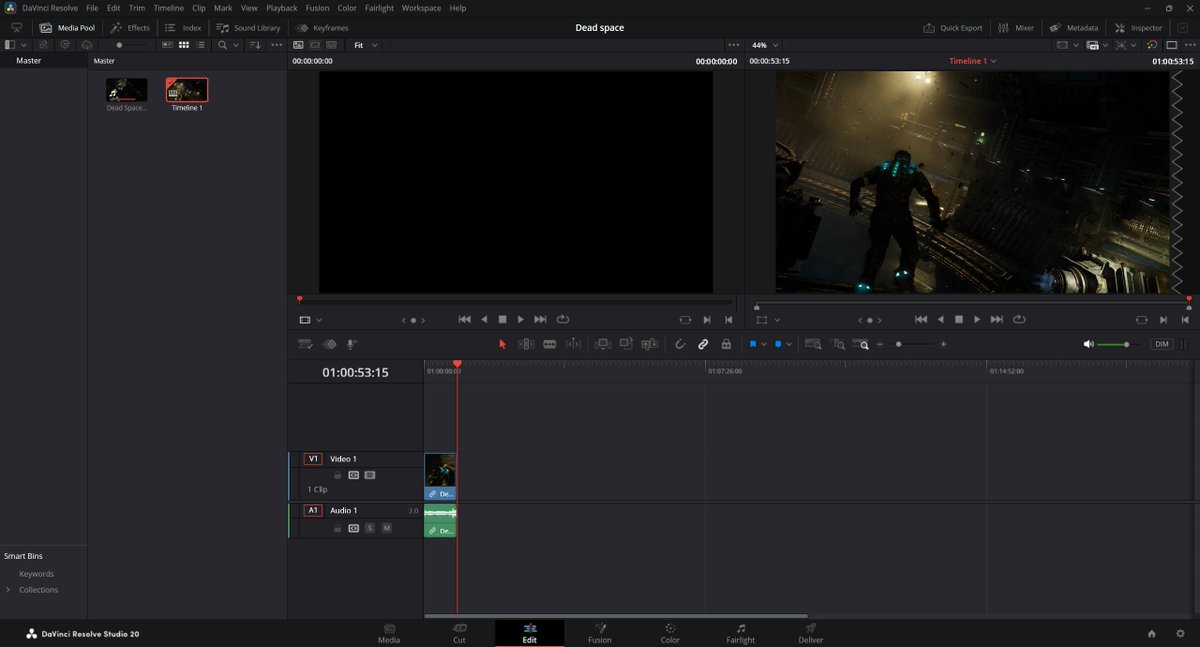
Task: Activate the Trim Edit Mode tool
Action: [x=526, y=344]
